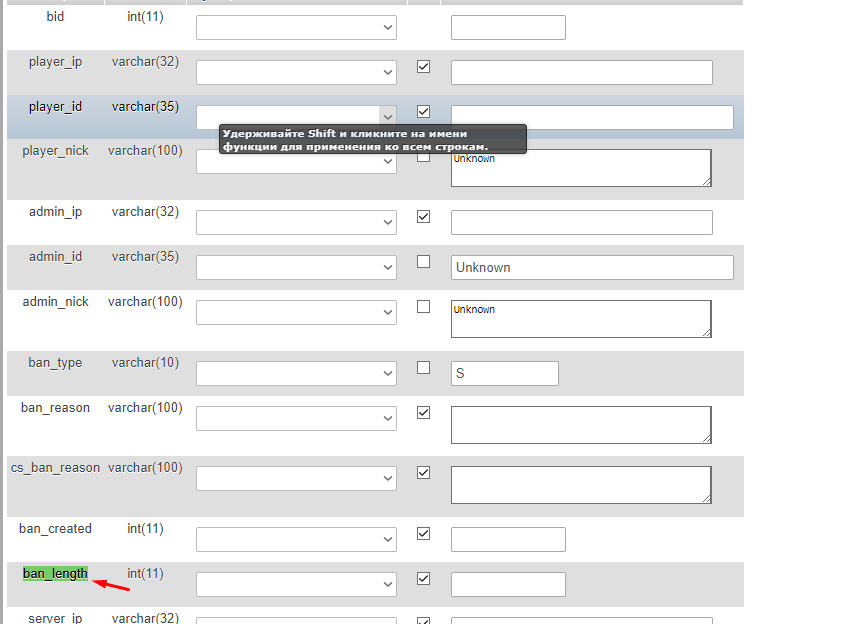Expand function dropdown for admin_id row
Viewport: 862px width, 624px height.
pyautogui.click(x=296, y=267)
